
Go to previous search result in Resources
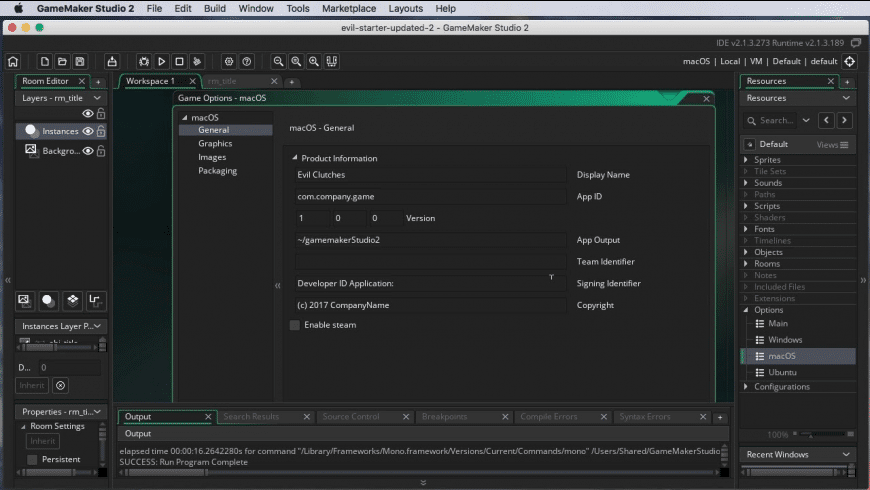[x=826, y=120]
